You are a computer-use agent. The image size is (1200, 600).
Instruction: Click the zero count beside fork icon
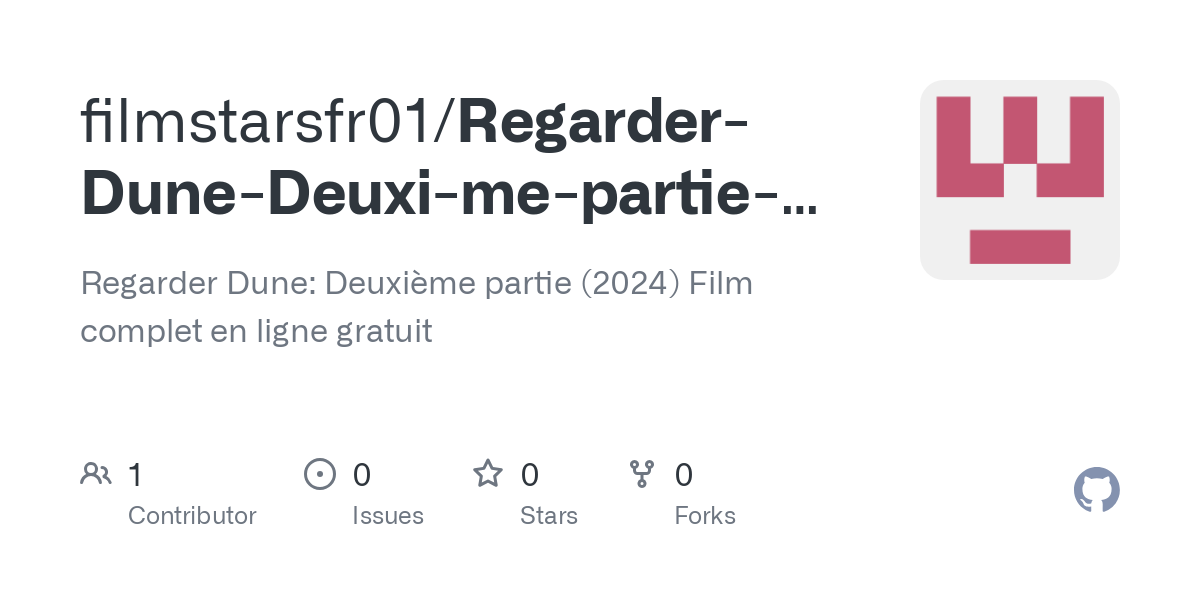click(684, 474)
